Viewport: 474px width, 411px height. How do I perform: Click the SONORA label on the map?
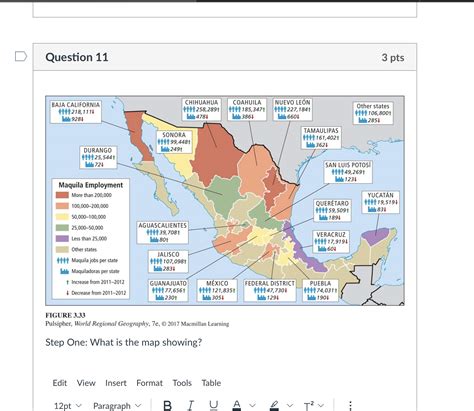(174, 135)
